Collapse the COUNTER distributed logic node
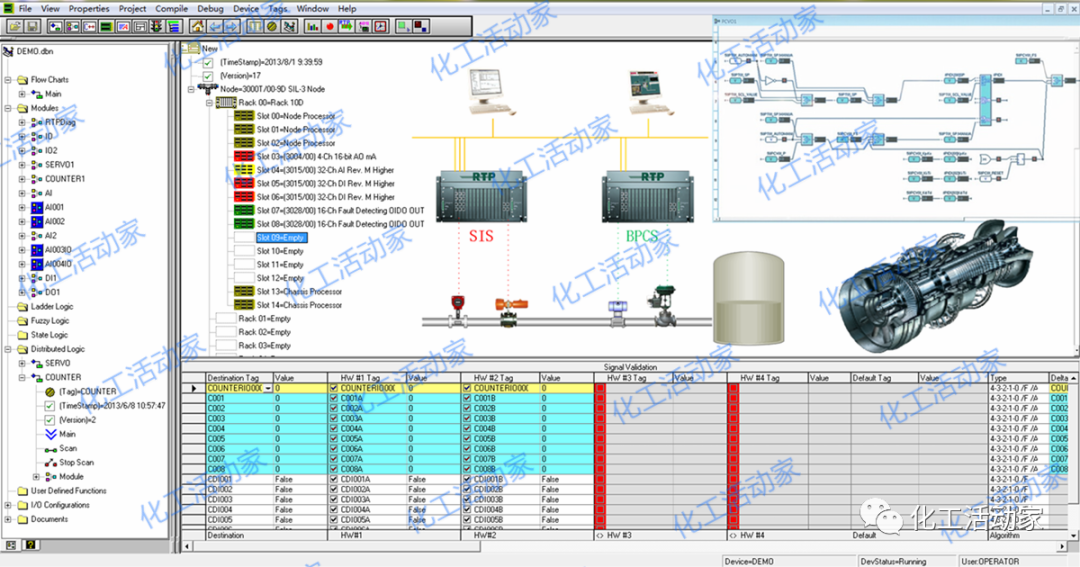Viewport: 1080px width, 567px height. pyautogui.click(x=22, y=378)
